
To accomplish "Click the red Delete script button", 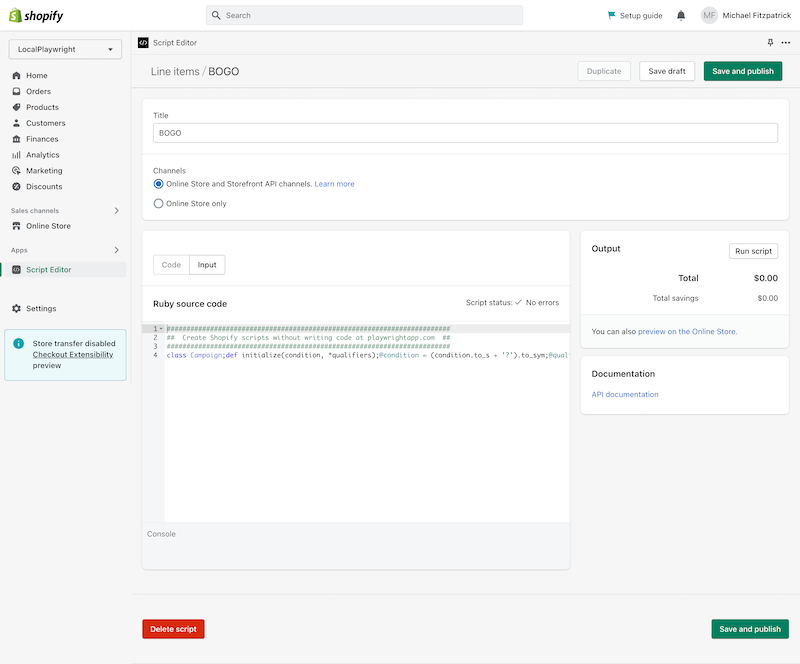I will (x=173, y=629).
